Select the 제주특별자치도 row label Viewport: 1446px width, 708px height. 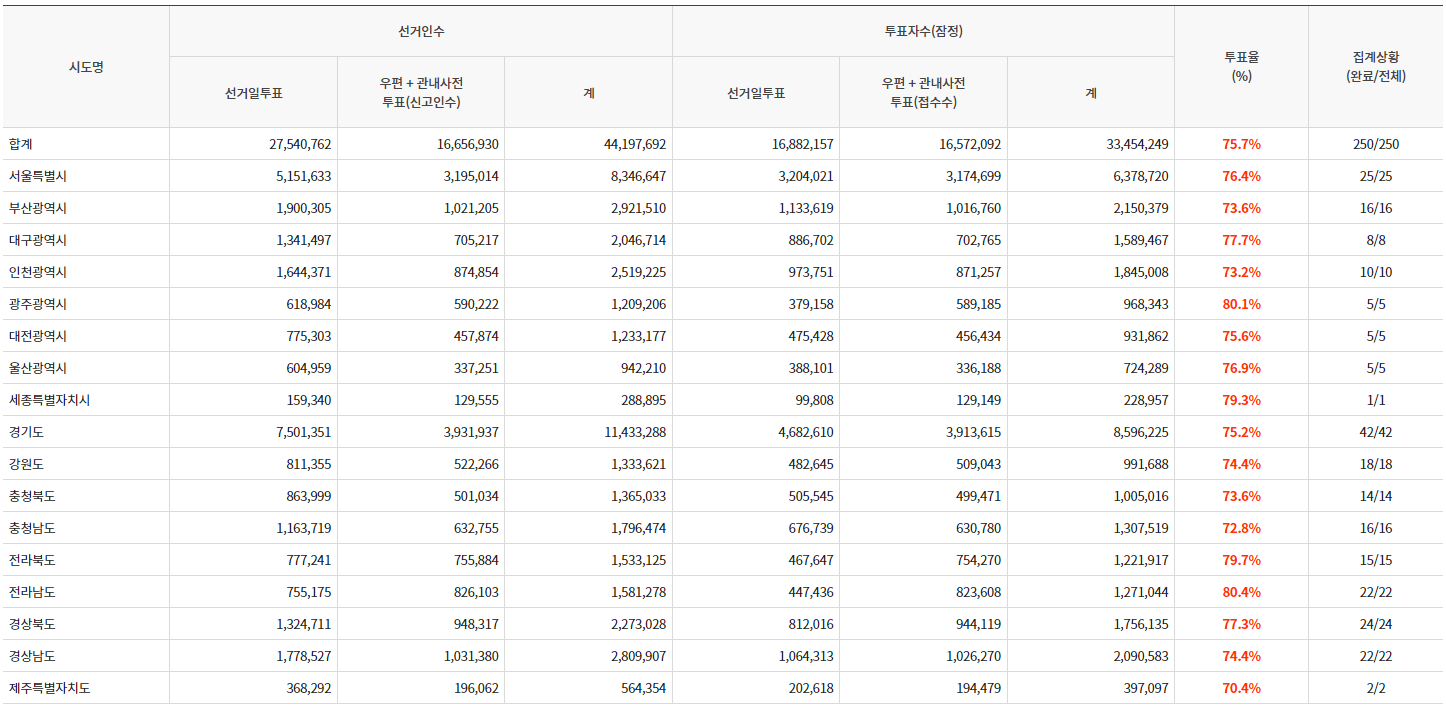tap(49, 688)
